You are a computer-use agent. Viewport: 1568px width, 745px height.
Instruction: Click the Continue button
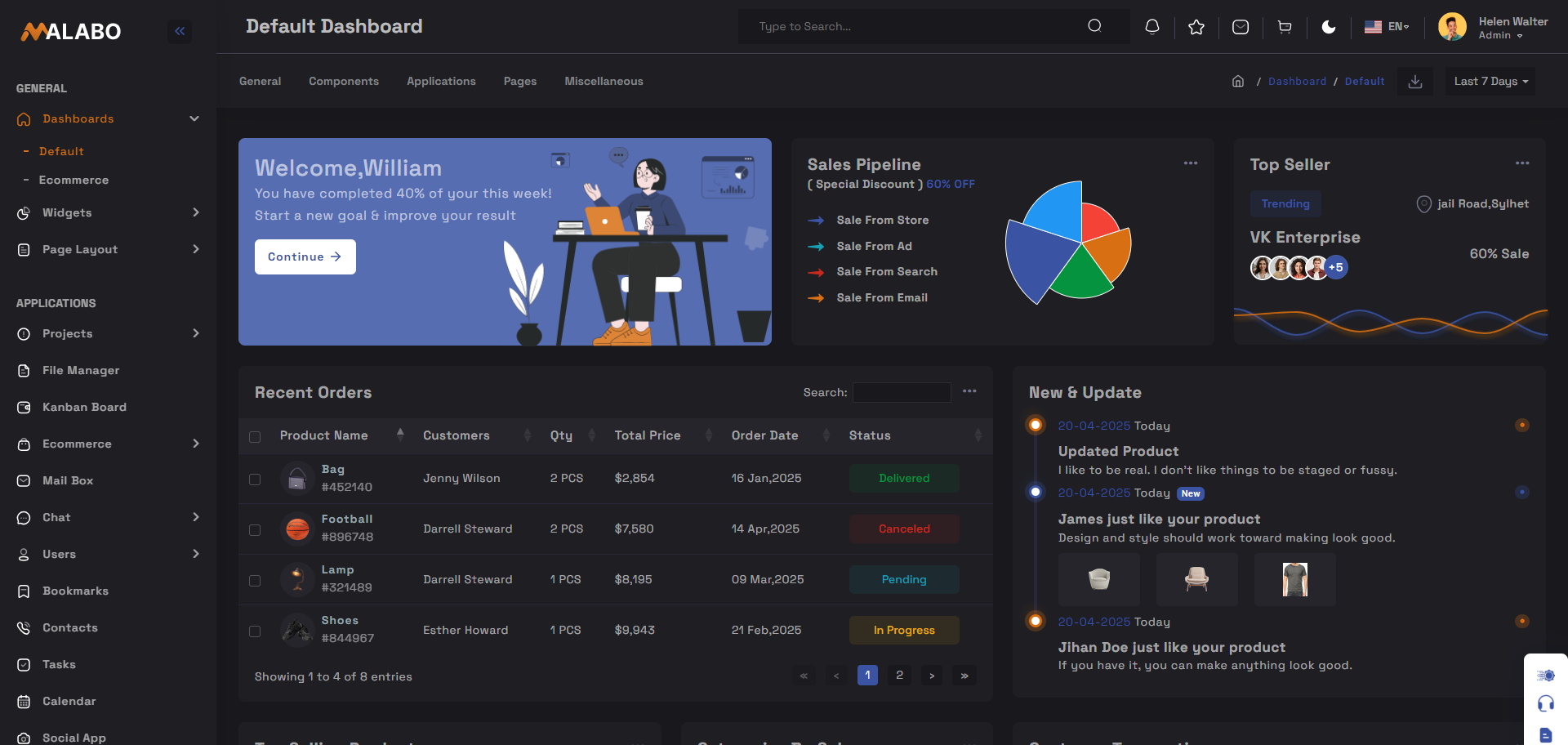[305, 257]
